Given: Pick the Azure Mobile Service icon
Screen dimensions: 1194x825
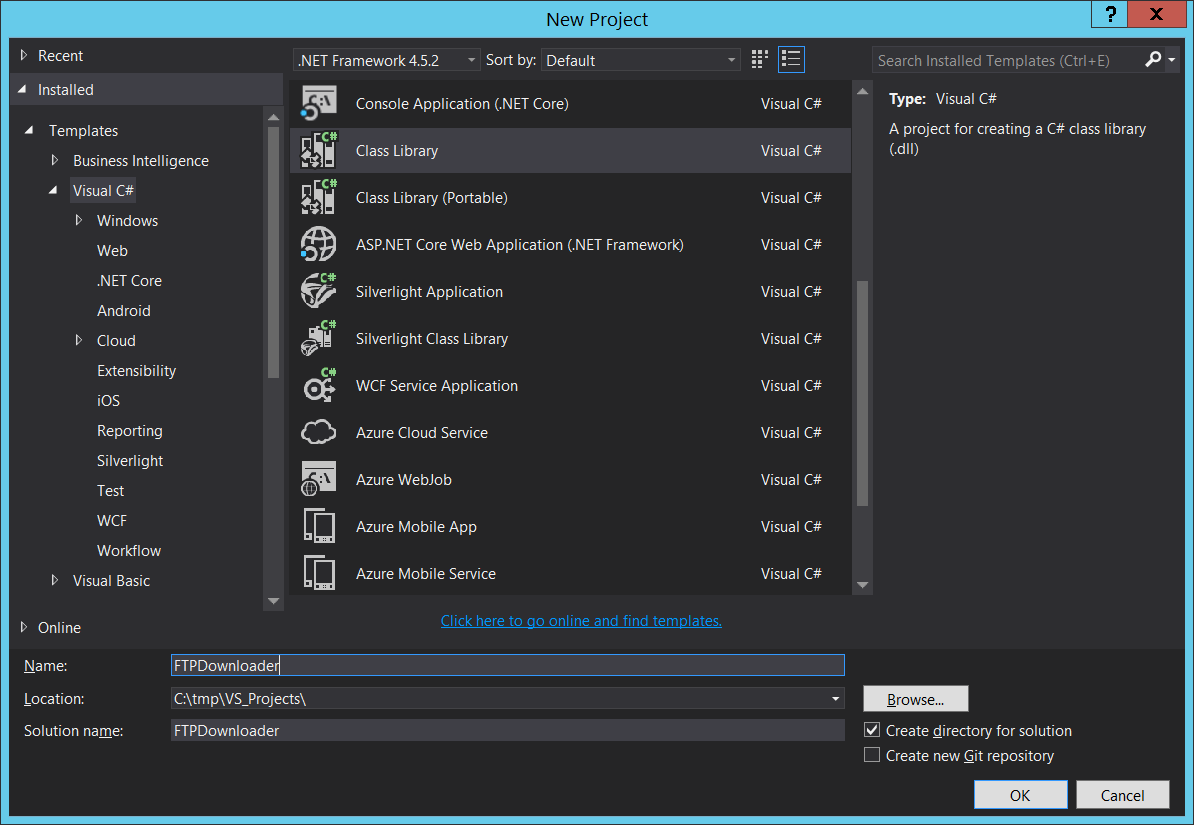Looking at the screenshot, I should point(318,573).
